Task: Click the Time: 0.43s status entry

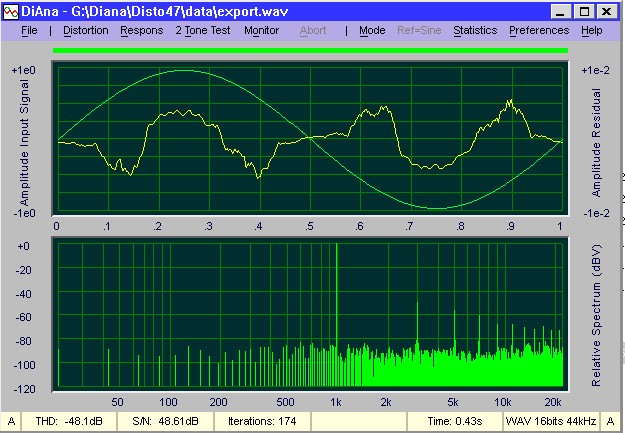Action: (x=455, y=421)
